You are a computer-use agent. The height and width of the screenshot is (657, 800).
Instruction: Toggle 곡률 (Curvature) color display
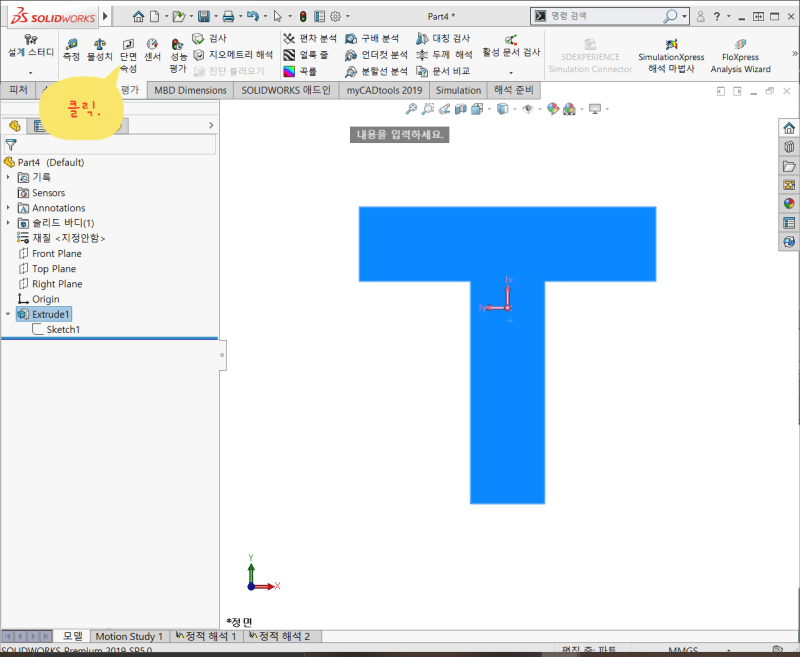point(300,71)
